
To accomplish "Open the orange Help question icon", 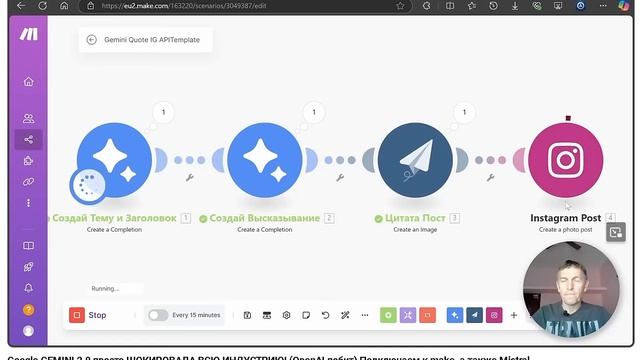I will (x=29, y=310).
